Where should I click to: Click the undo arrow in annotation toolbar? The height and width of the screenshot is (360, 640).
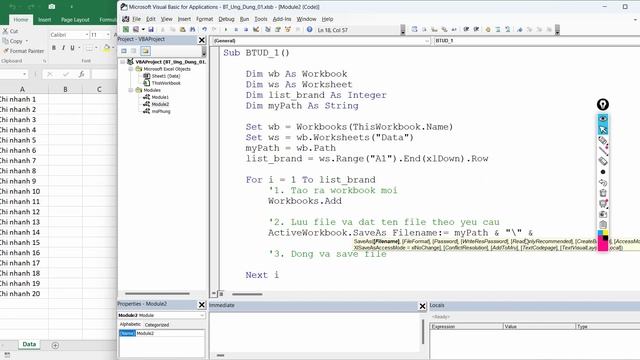(x=603, y=182)
